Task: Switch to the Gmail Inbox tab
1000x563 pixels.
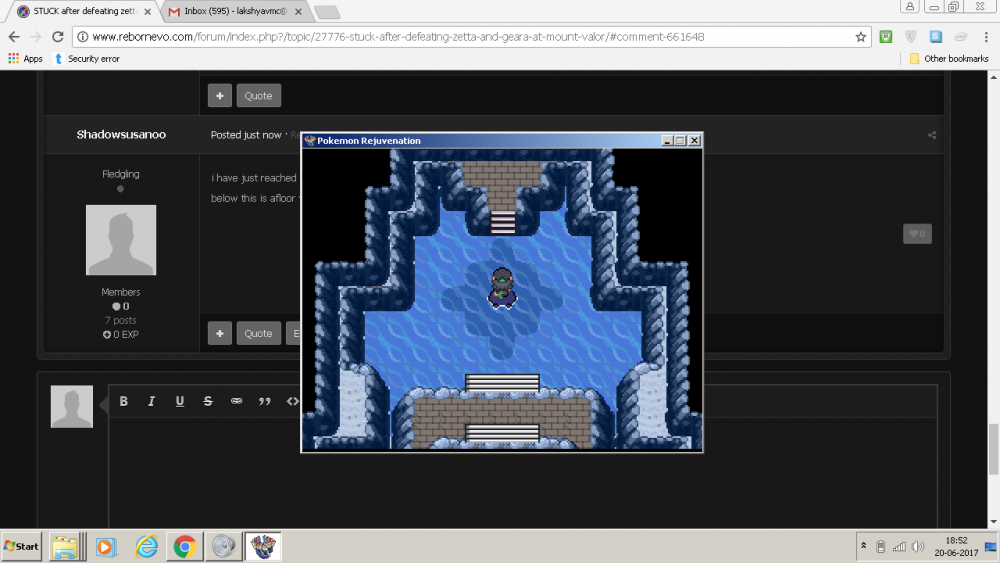Action: [x=235, y=11]
